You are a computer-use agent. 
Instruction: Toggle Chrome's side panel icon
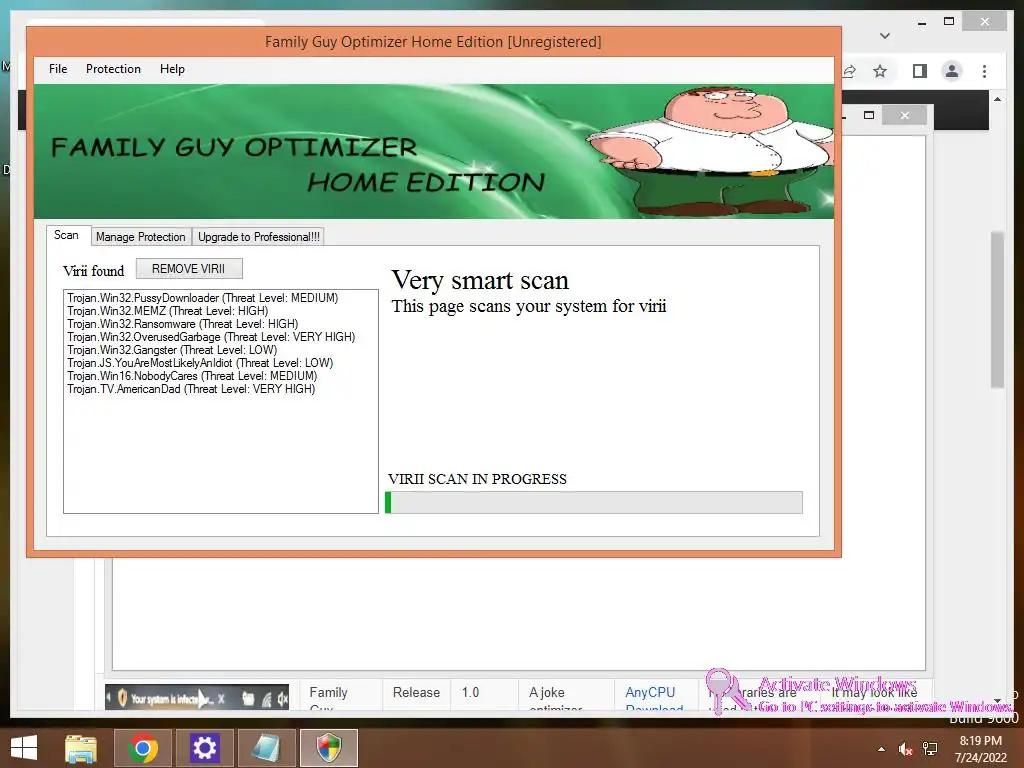920,71
